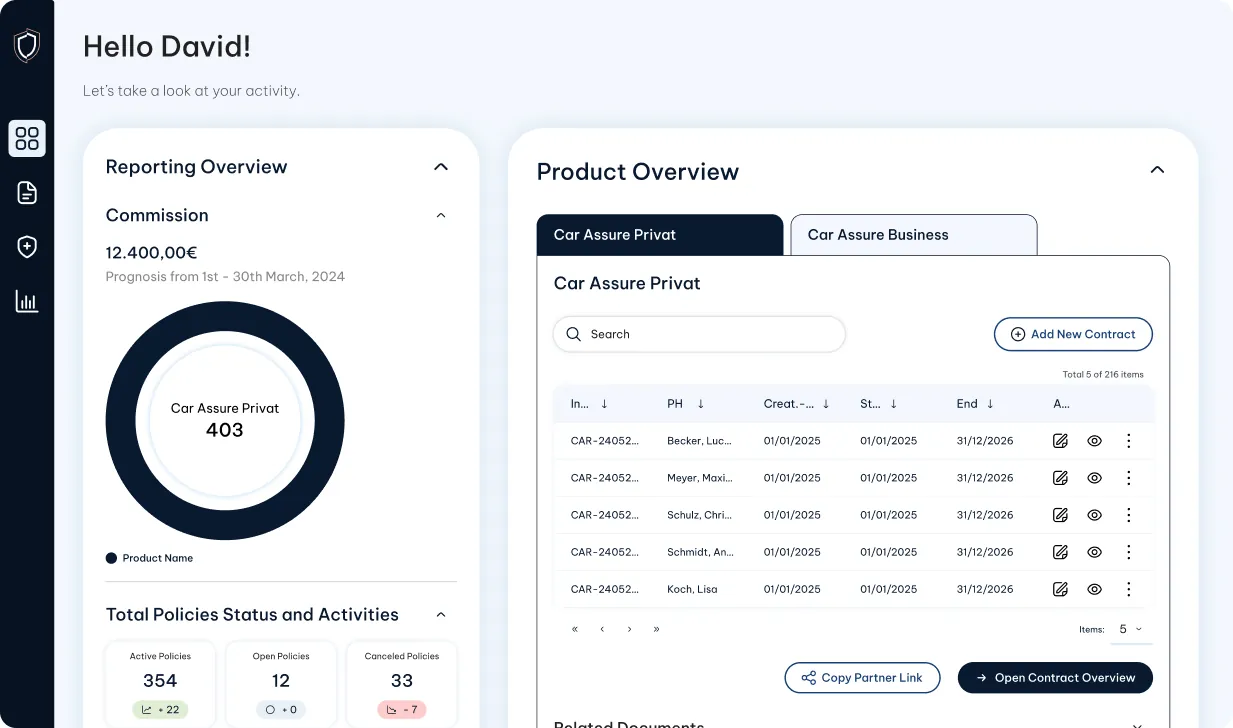This screenshot has height=728, width=1233.
Task: Open more options for Koch, Lisa row
Action: [x=1129, y=589]
